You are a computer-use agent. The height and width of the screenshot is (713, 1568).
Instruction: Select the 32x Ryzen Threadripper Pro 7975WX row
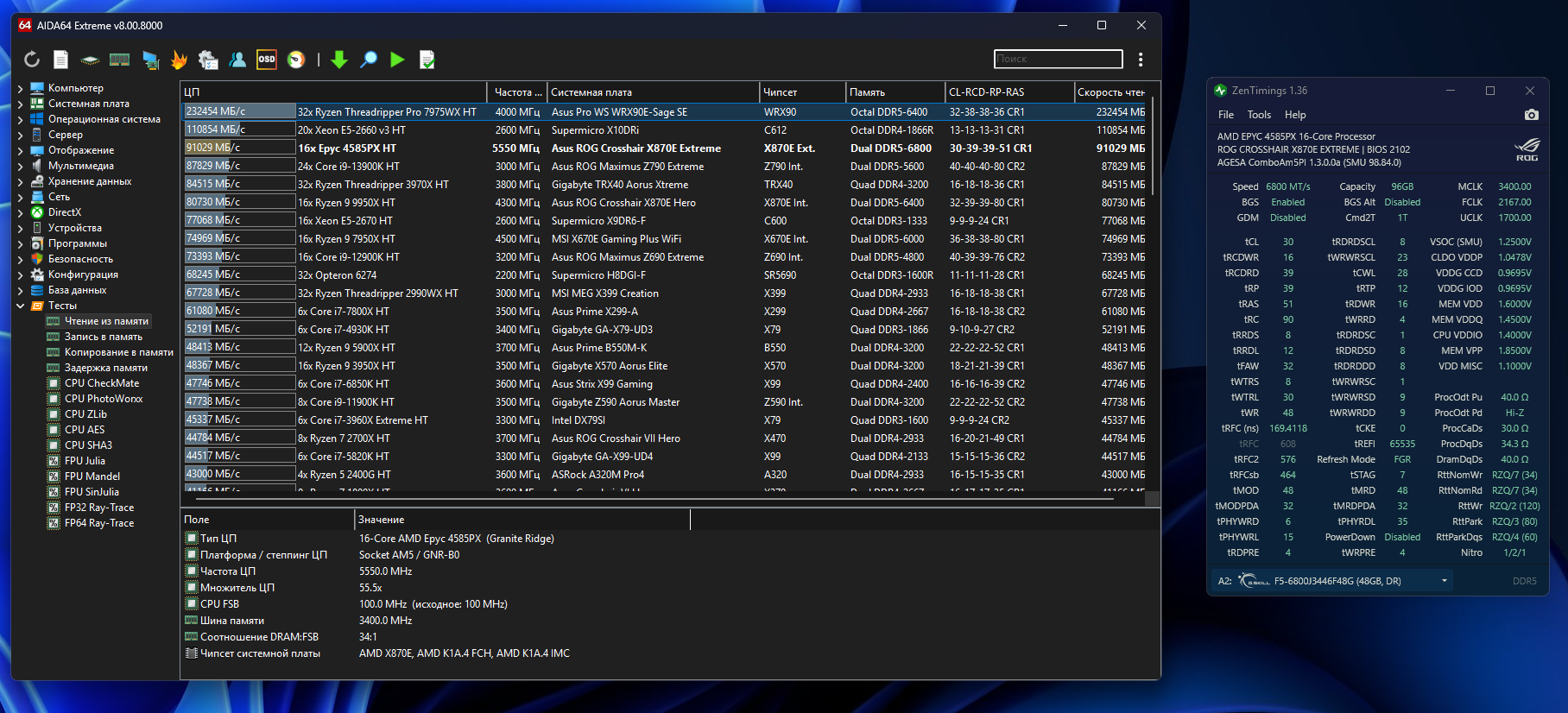tap(664, 111)
